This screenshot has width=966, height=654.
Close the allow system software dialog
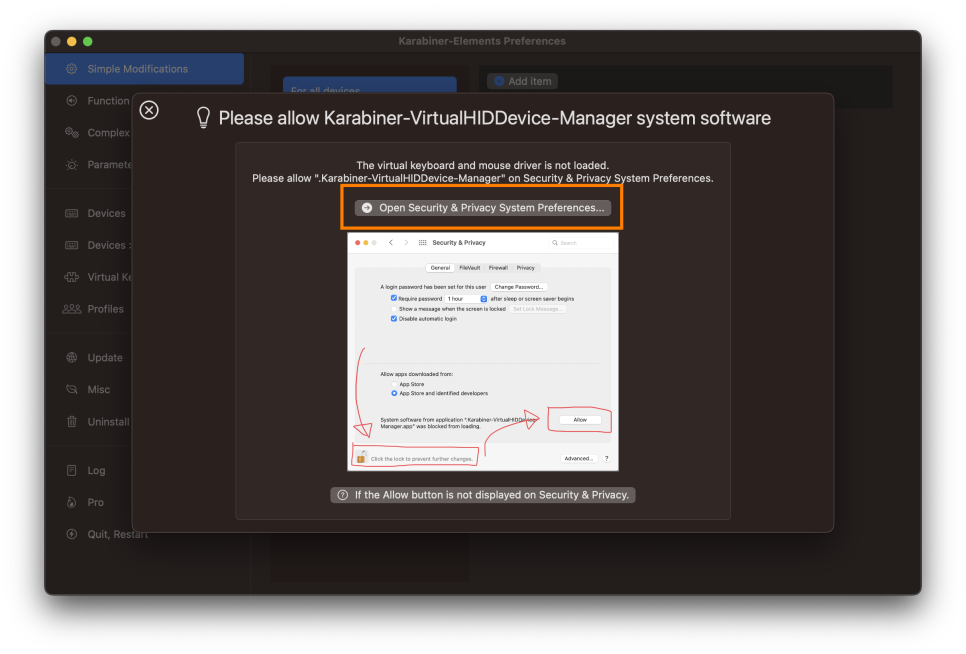pyautogui.click(x=149, y=110)
